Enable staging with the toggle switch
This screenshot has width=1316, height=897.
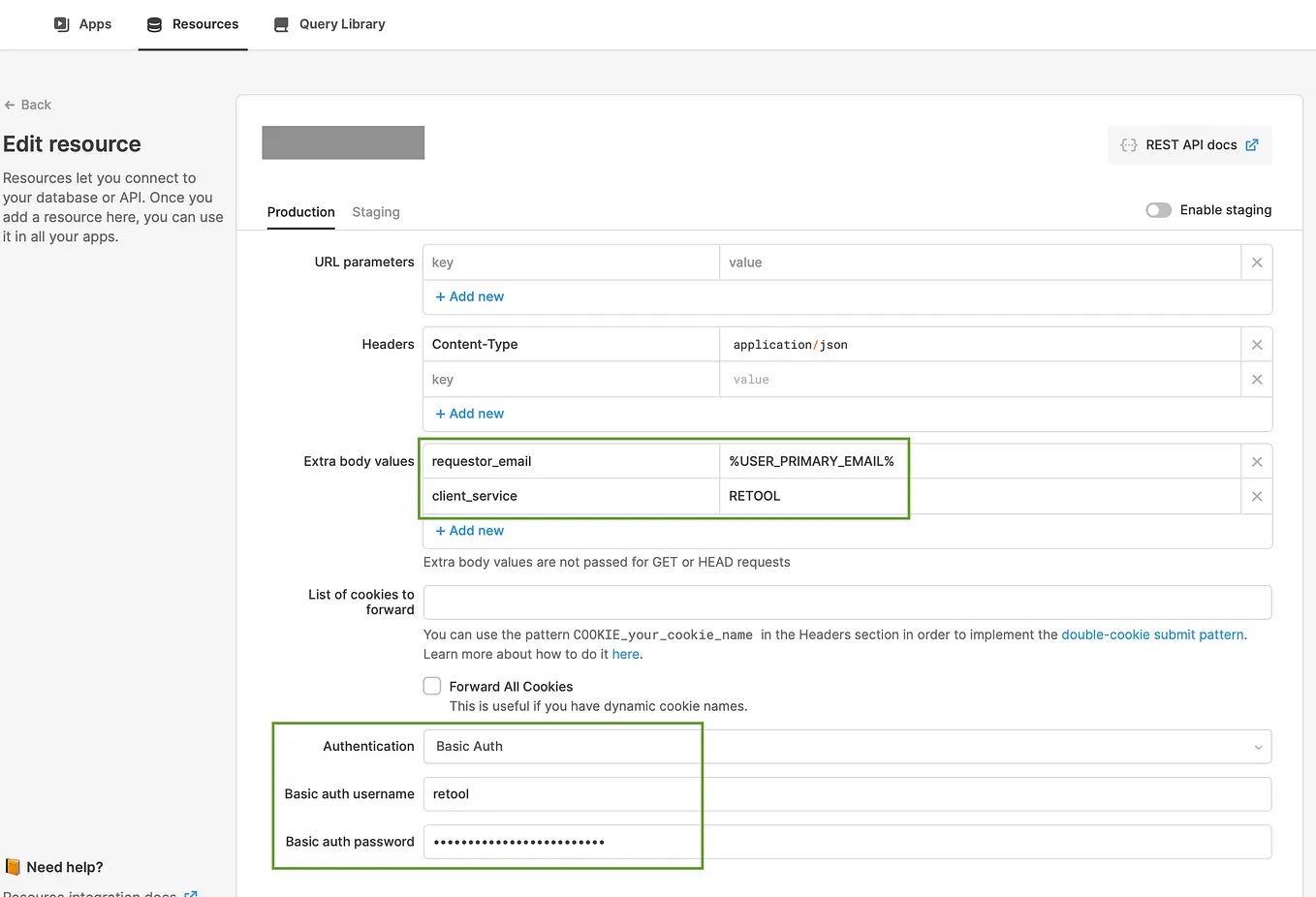point(1158,209)
